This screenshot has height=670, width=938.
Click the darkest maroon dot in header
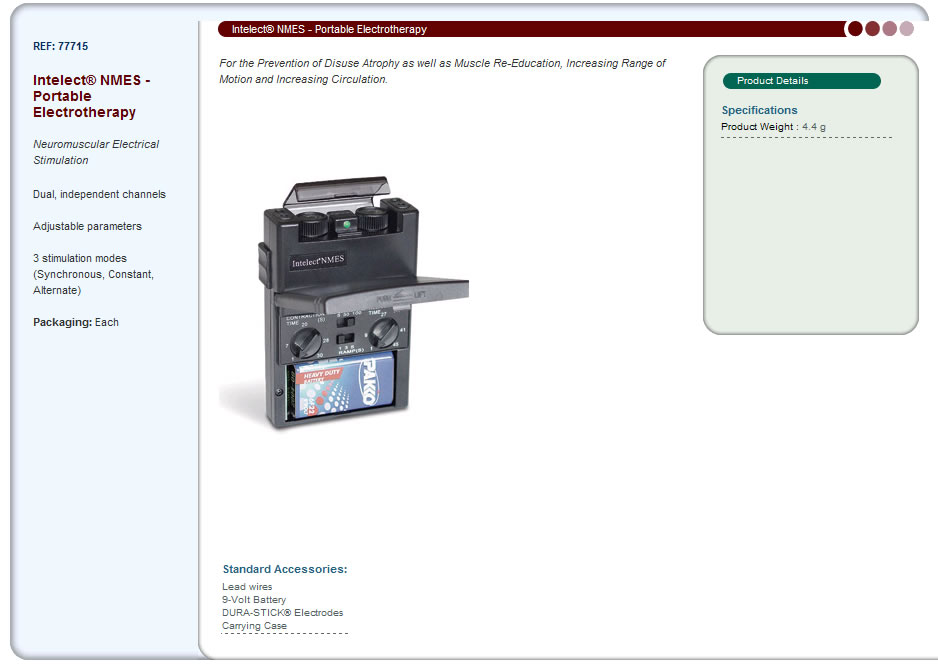[855, 29]
